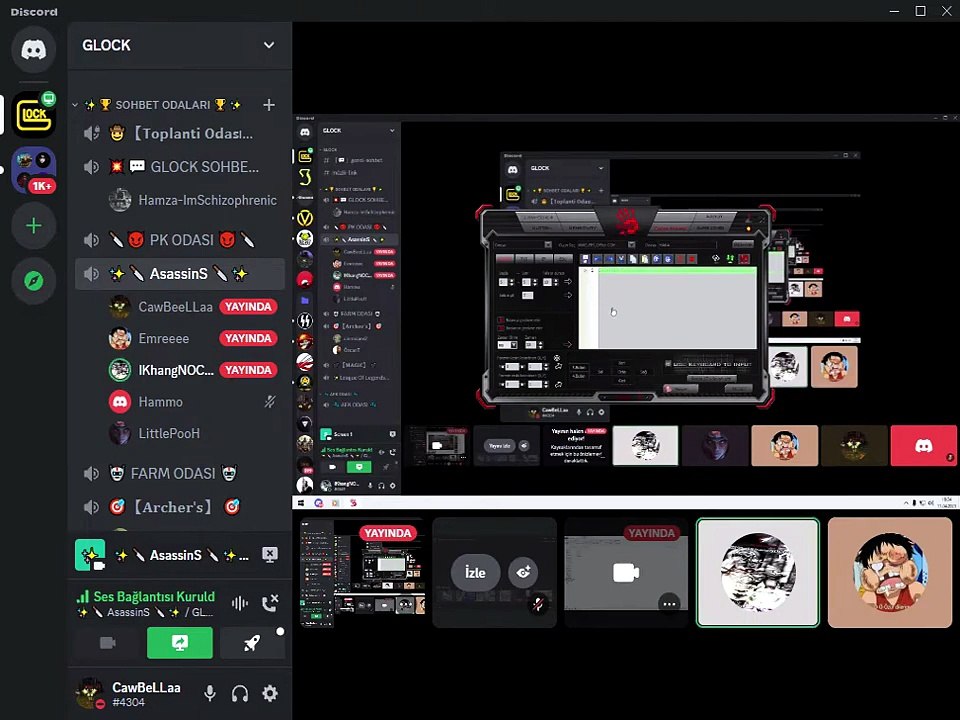Select red Discord avatar tile in stream

[x=923, y=446]
